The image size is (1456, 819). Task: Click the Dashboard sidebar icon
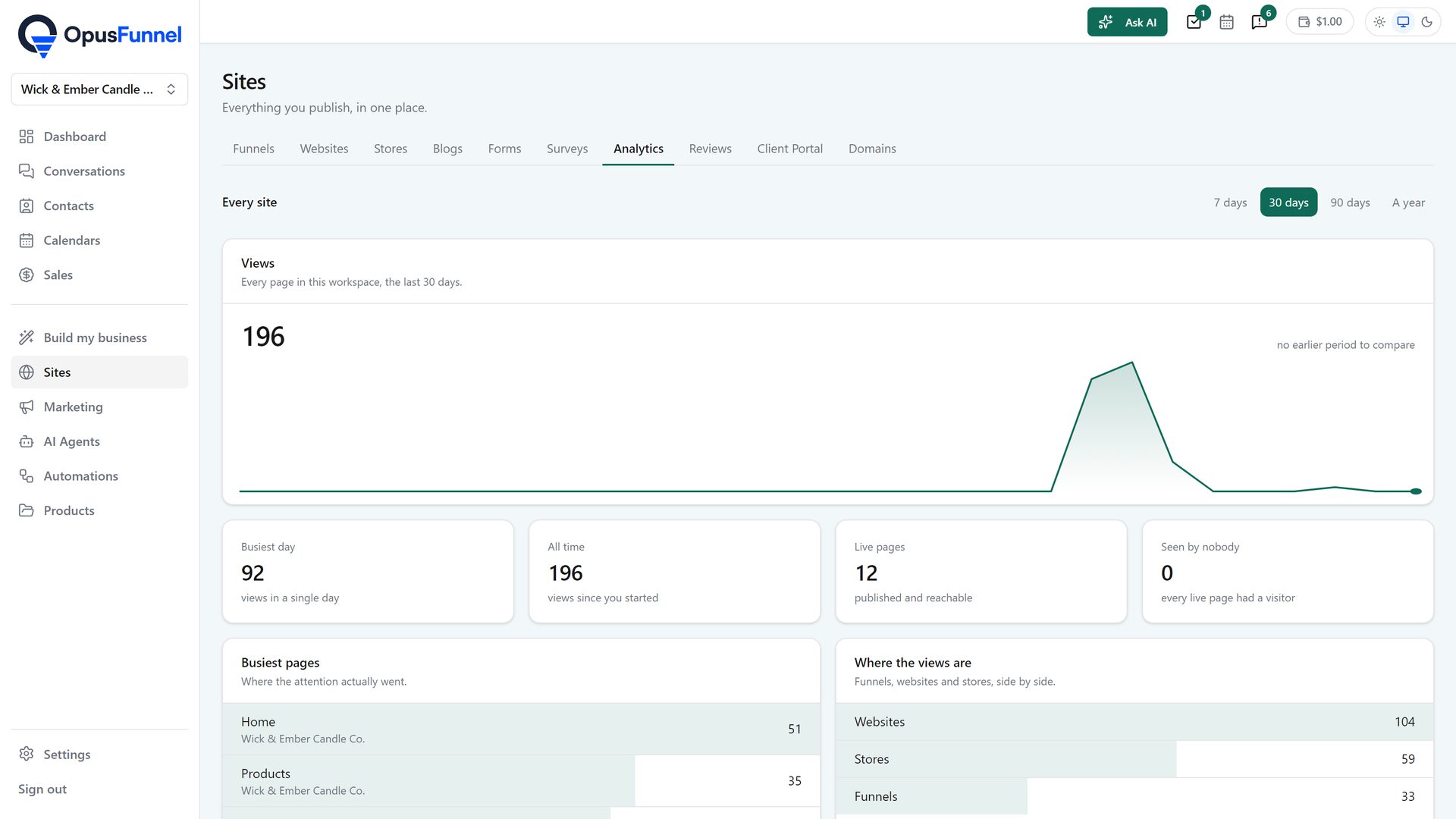pos(27,136)
